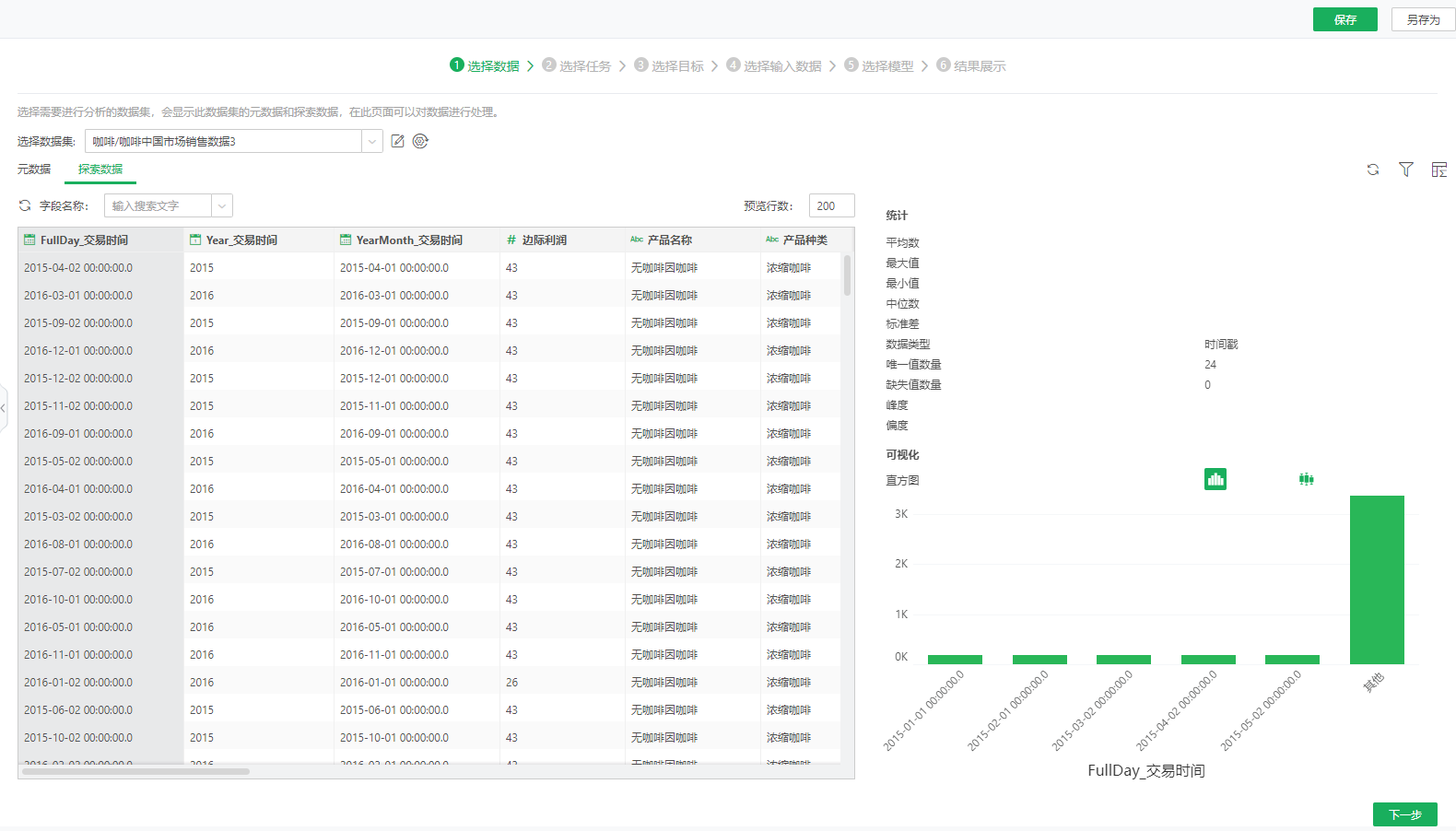Viewport: 1456px width, 831px height.
Task: Click the # icon in 边际利润 header
Action: point(511,240)
